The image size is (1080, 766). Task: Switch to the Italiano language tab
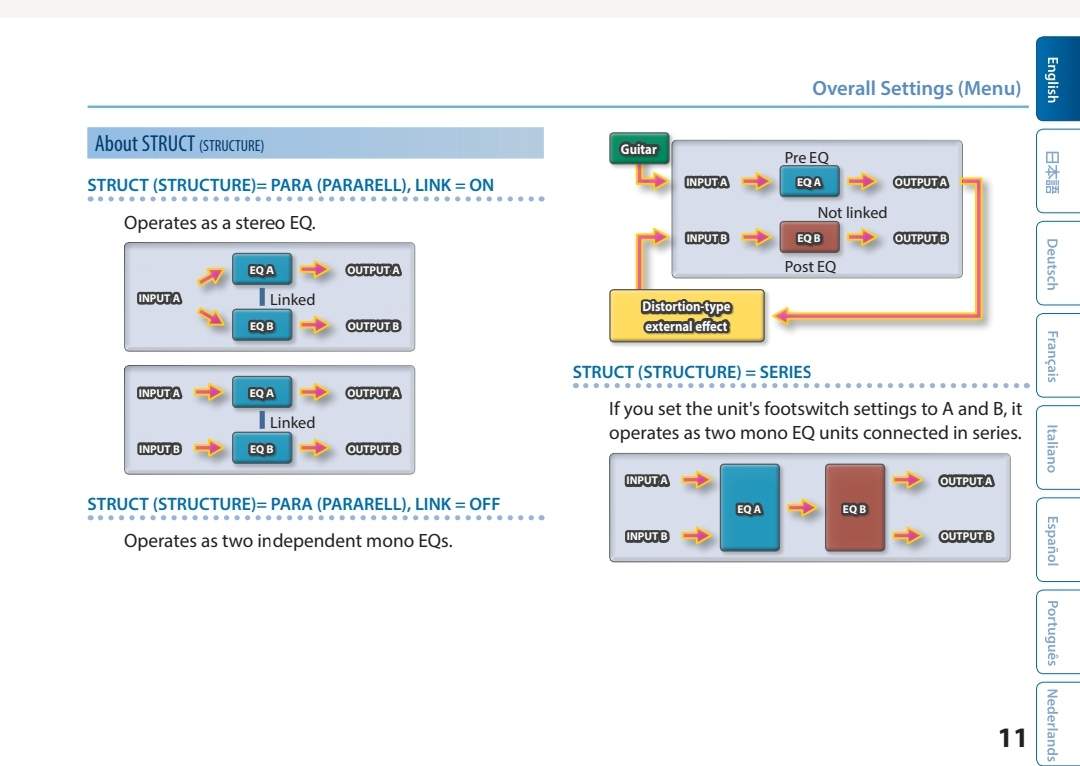(x=1058, y=448)
